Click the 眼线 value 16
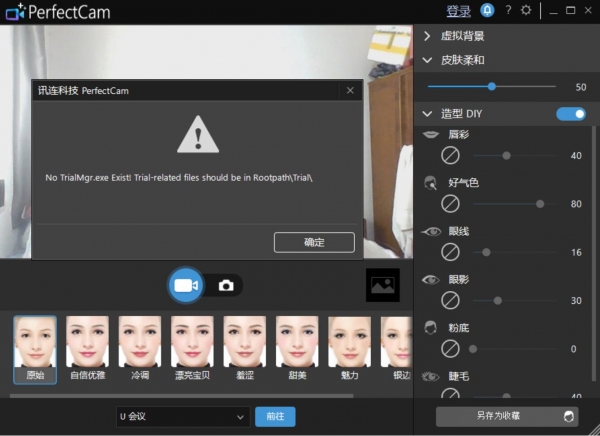The width and height of the screenshot is (600, 436). pos(576,252)
